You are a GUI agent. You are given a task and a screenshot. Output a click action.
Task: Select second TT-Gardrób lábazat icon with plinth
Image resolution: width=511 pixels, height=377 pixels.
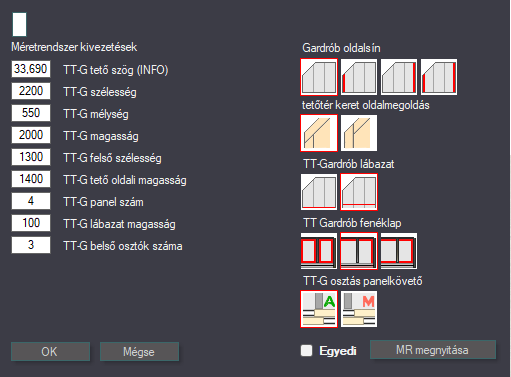pos(359,192)
